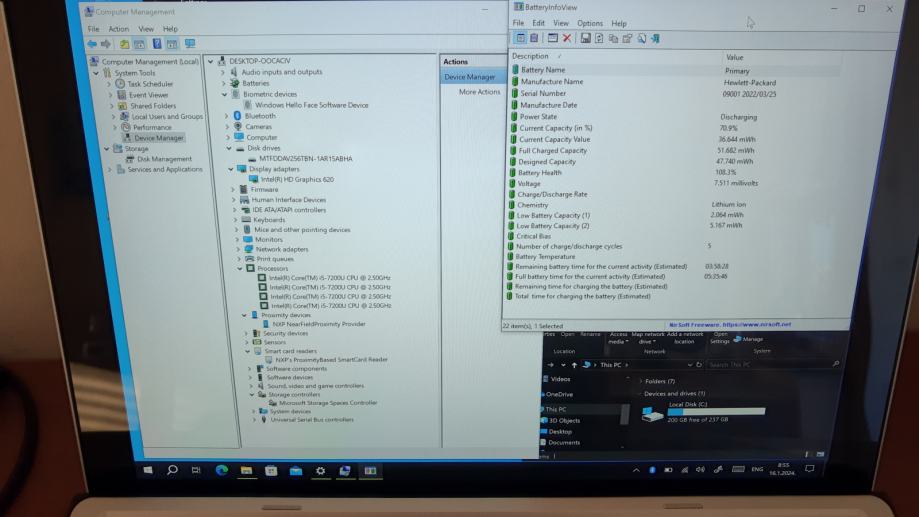Open Action menu in Computer Management

point(118,29)
